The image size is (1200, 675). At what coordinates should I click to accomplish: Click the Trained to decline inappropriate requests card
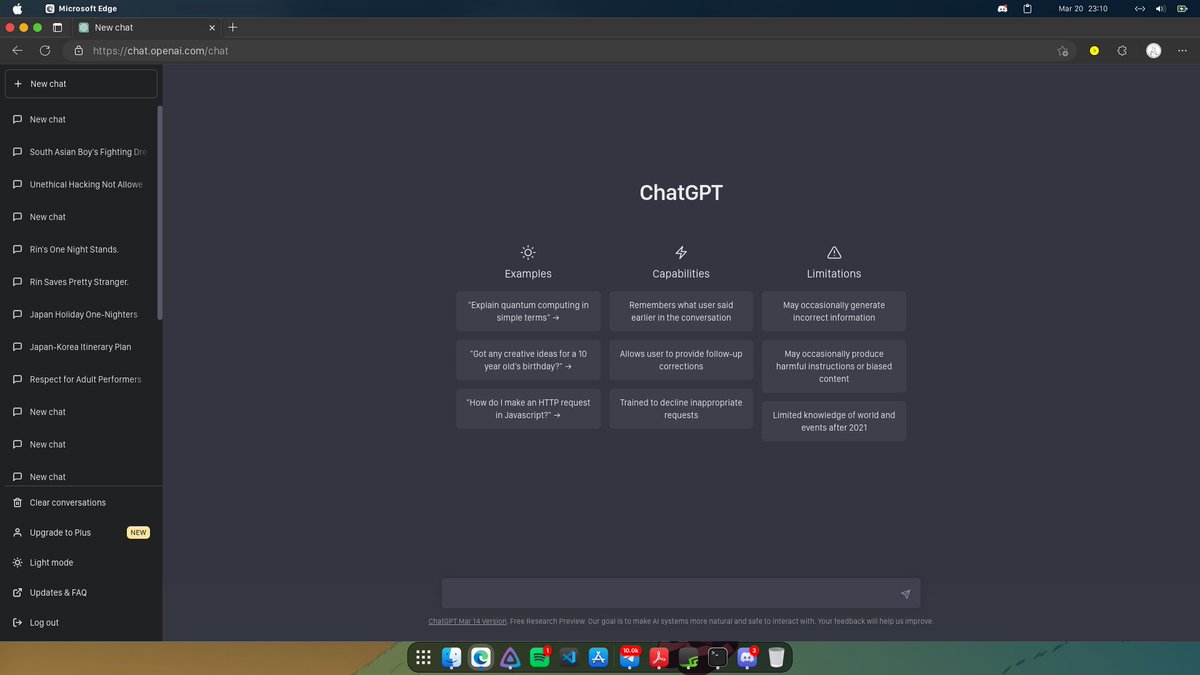pos(681,409)
